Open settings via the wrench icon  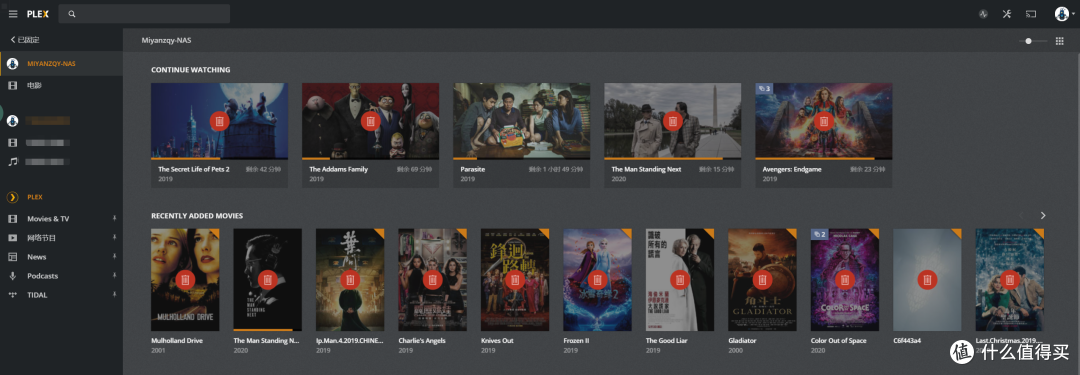coord(1007,14)
